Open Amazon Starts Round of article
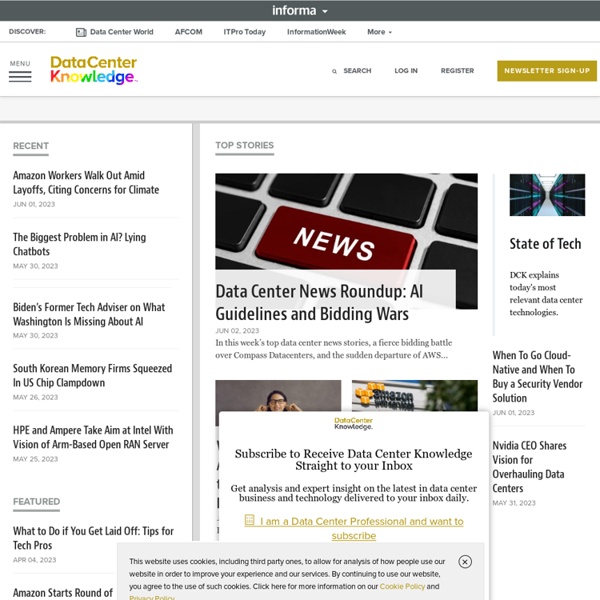 [x=63, y=592]
